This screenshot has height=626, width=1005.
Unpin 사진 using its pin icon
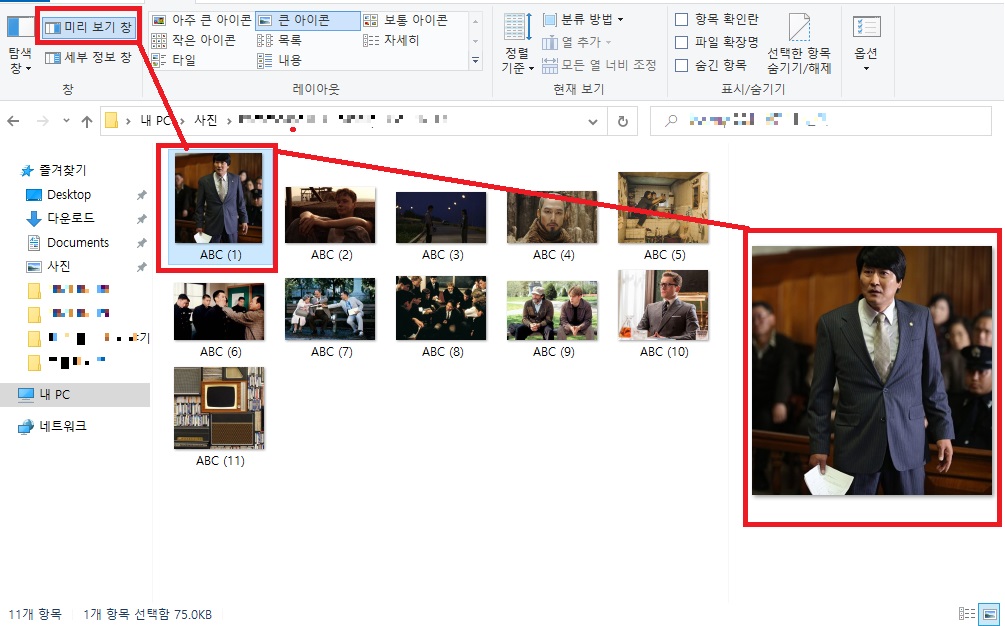(142, 267)
